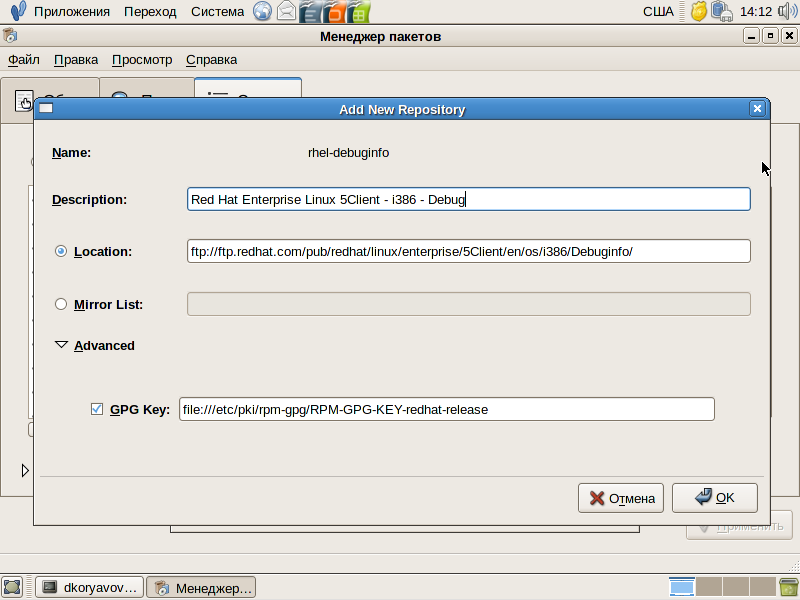Select the Location radio button
The height and width of the screenshot is (600, 800).
pyautogui.click(x=61, y=251)
